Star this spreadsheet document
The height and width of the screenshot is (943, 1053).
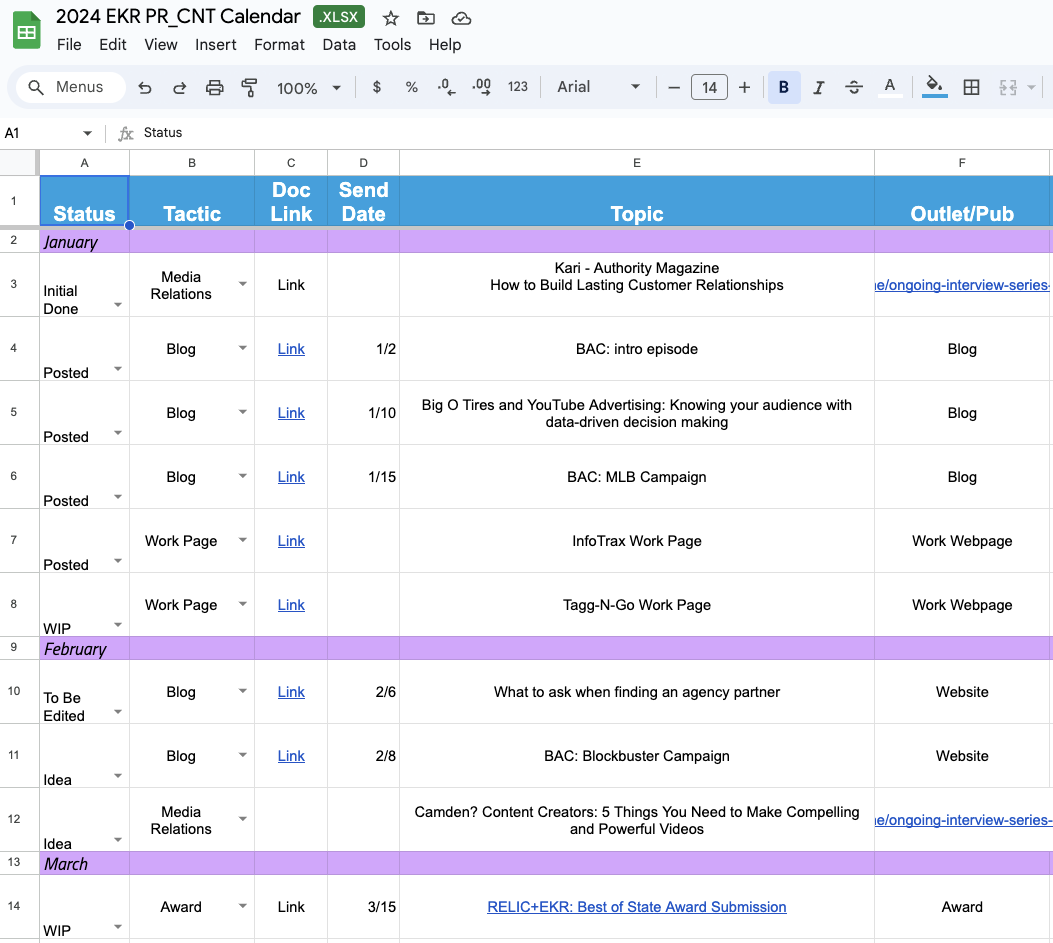390,18
